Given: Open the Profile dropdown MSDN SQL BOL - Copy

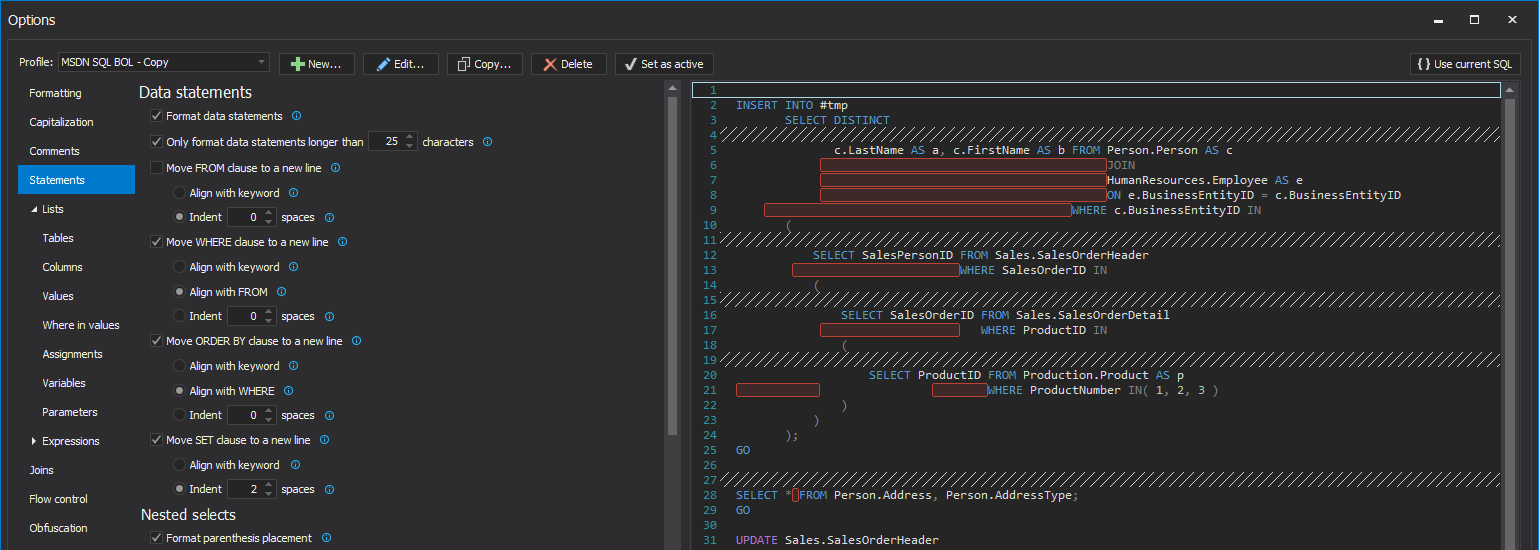Looking at the screenshot, I should click(x=164, y=62).
